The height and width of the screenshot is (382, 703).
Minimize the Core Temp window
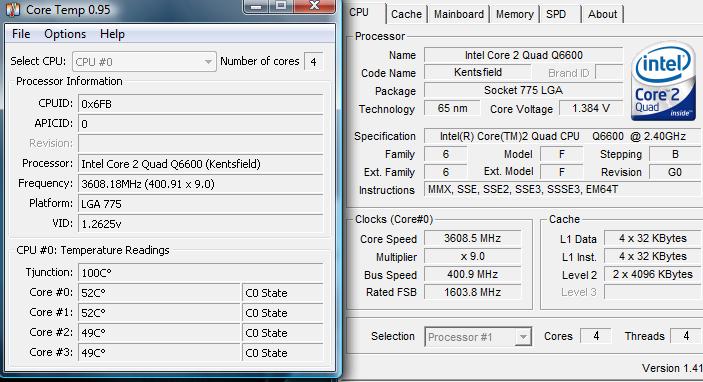[x=256, y=6]
